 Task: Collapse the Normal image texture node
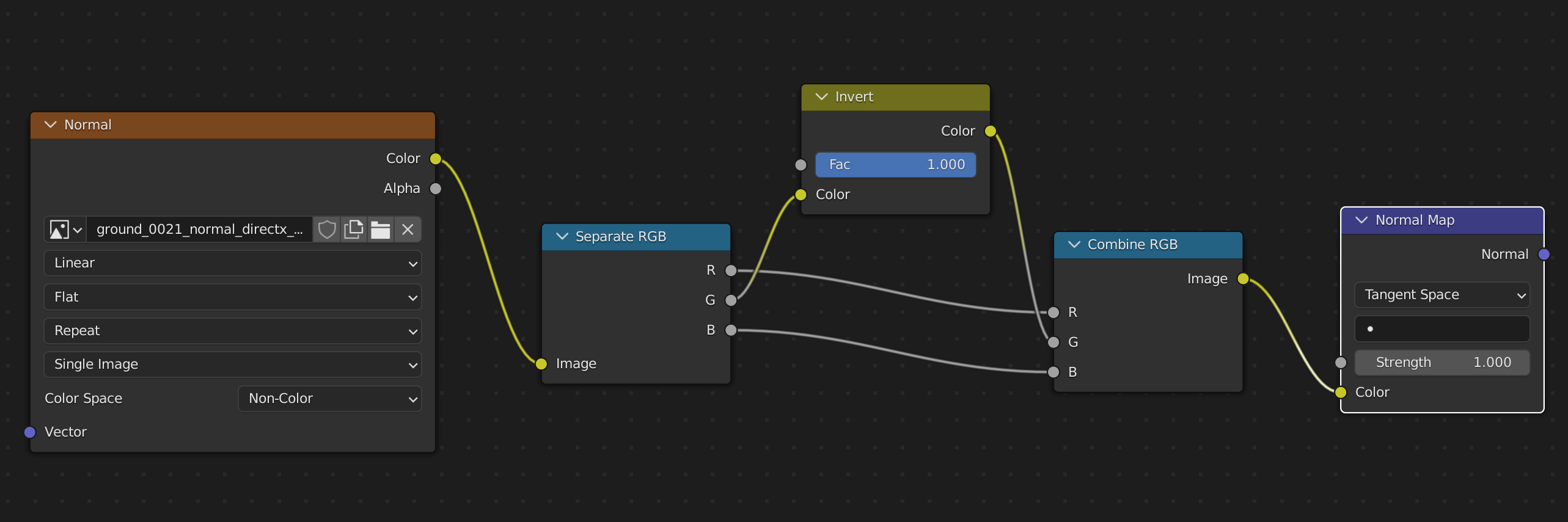tap(51, 125)
